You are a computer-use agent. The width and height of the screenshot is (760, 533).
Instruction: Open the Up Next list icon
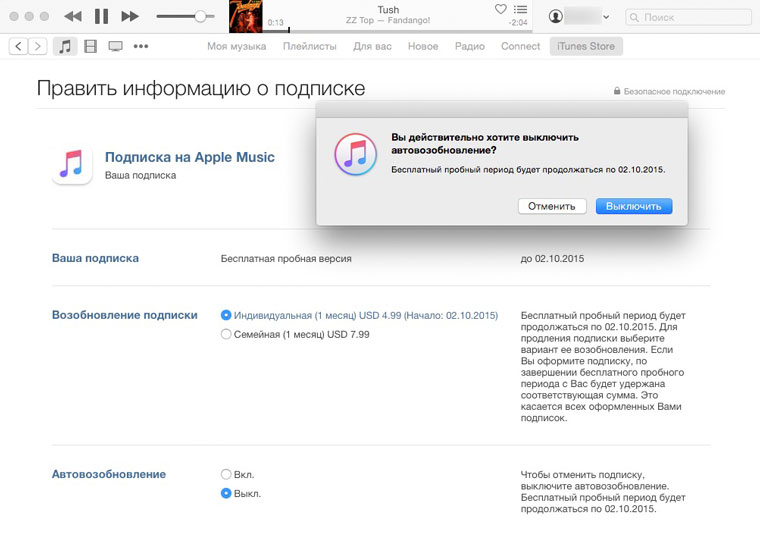click(521, 9)
